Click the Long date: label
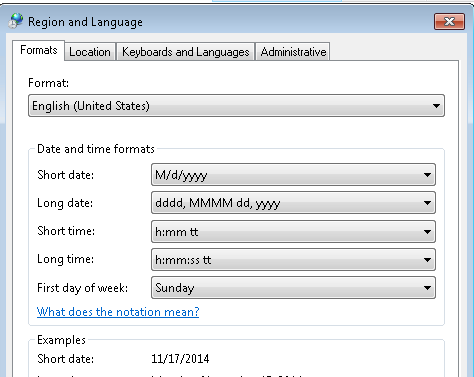Screen dimensions: 474x377 click(x=65, y=203)
